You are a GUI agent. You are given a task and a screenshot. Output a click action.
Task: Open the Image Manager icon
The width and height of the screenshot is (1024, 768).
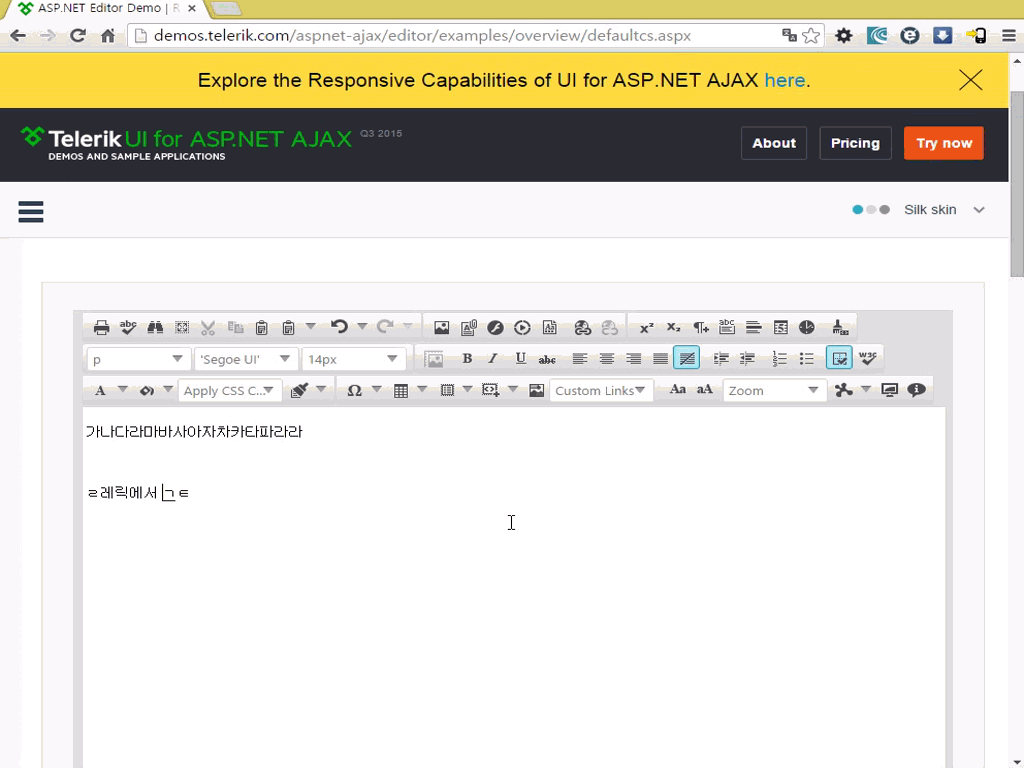(x=441, y=327)
